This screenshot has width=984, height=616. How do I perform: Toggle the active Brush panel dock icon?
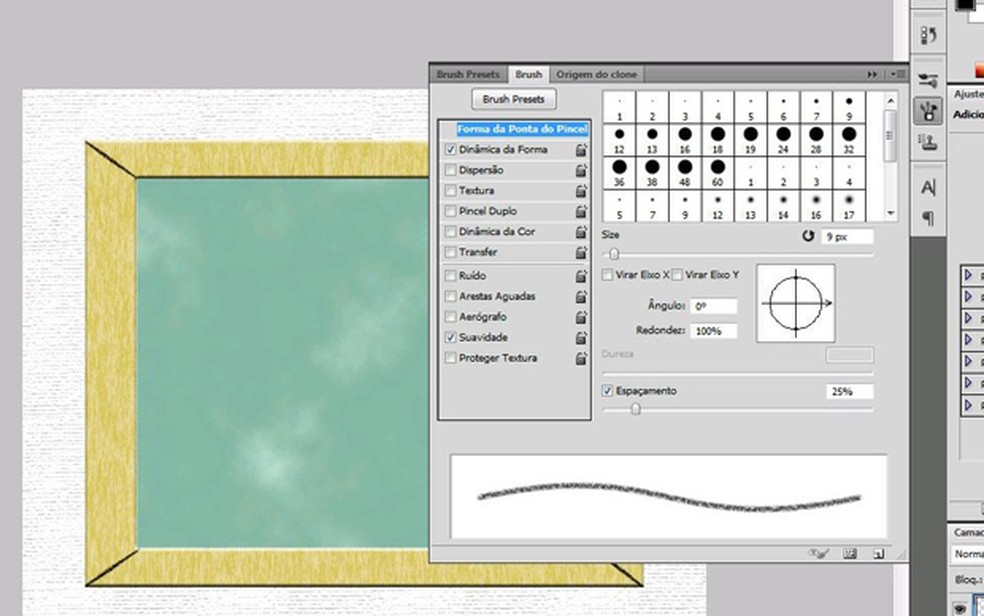(928, 112)
